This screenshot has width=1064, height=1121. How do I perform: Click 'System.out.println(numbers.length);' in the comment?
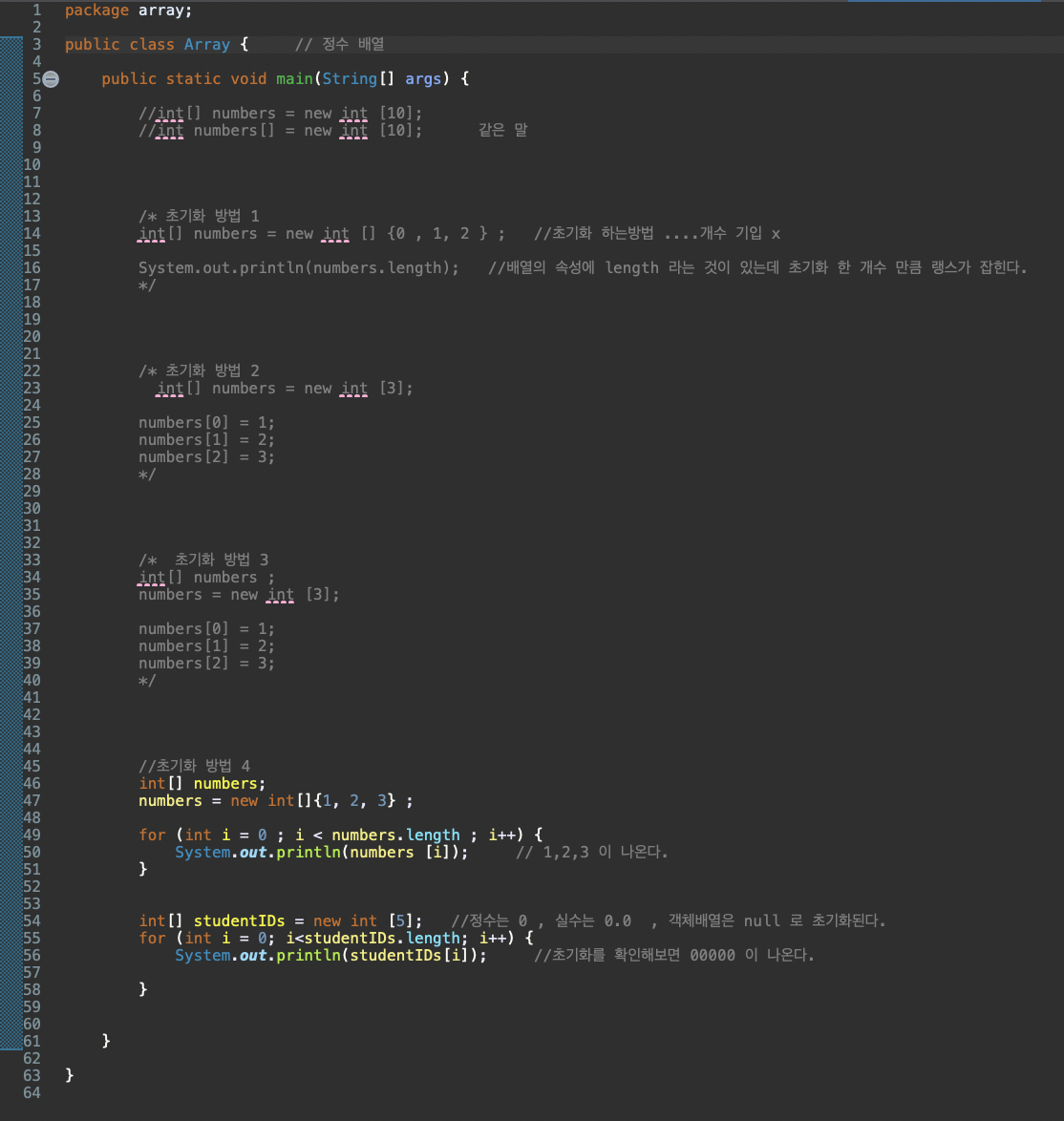tap(299, 267)
